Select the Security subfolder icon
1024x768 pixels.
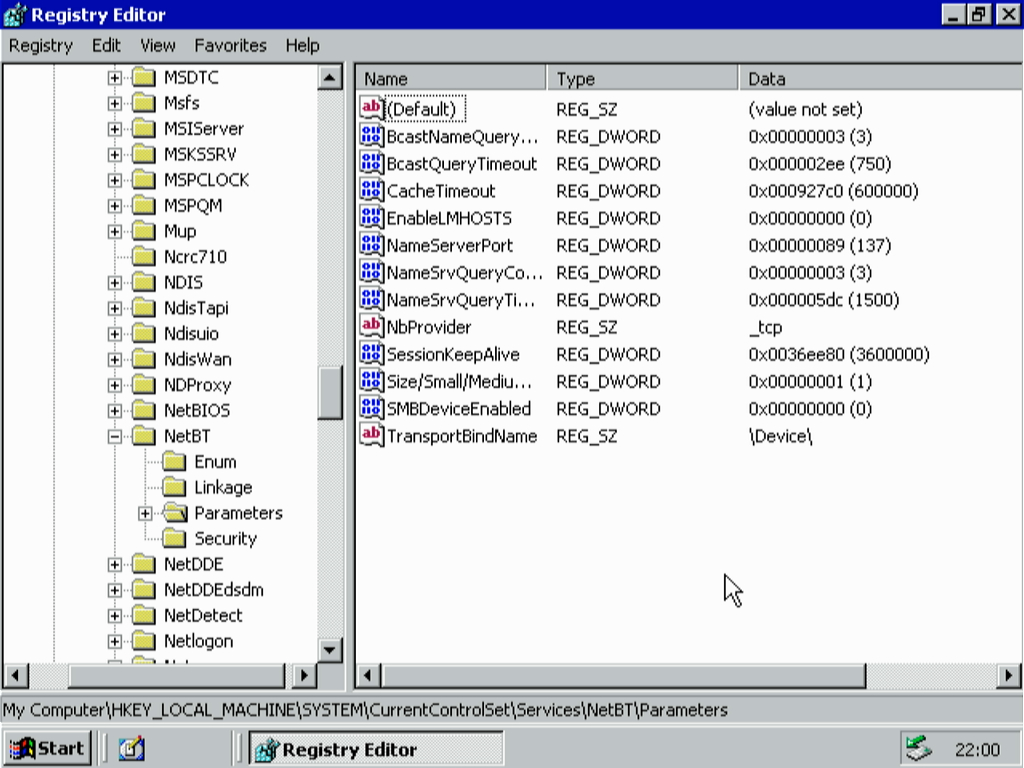pyautogui.click(x=174, y=538)
